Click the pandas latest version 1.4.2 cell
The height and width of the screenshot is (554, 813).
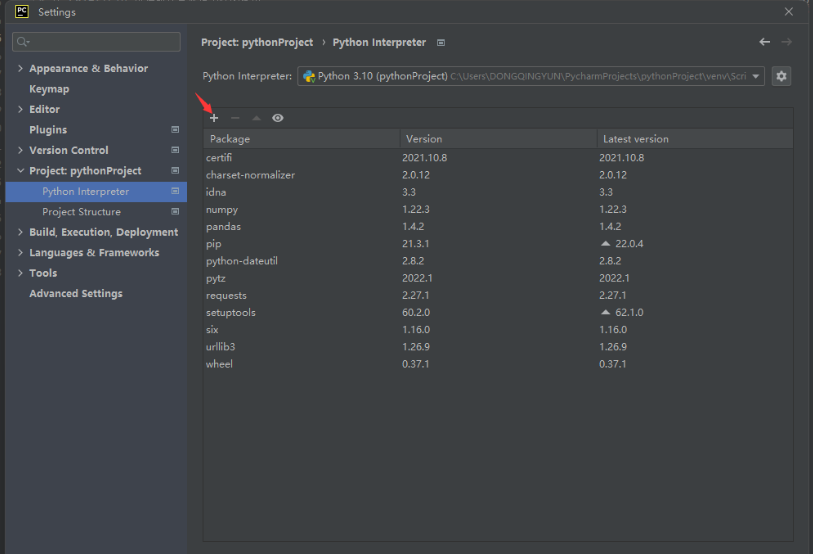pos(610,226)
